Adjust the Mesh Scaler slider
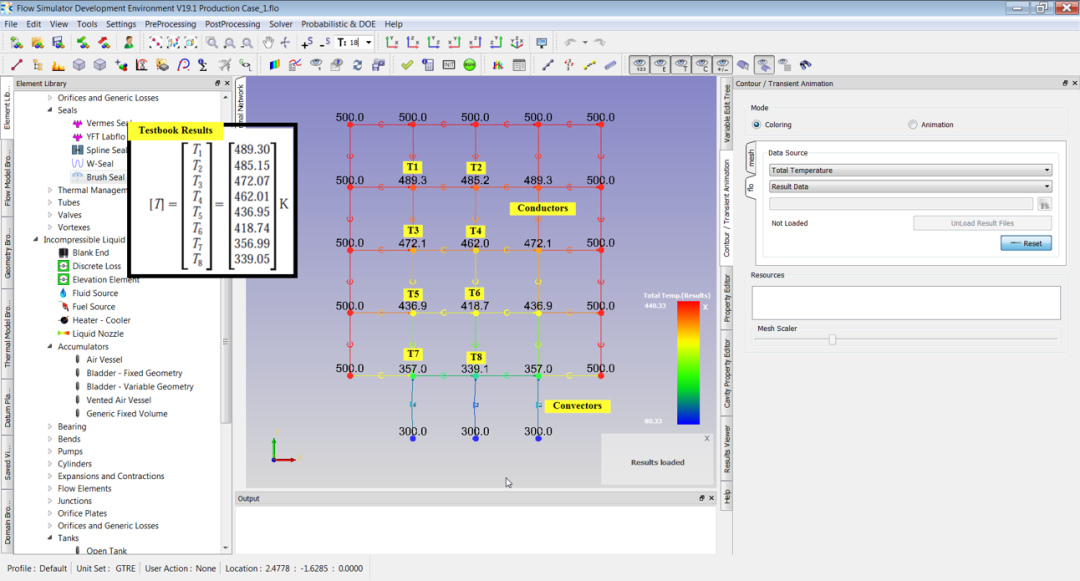This screenshot has width=1080, height=581. [832, 340]
